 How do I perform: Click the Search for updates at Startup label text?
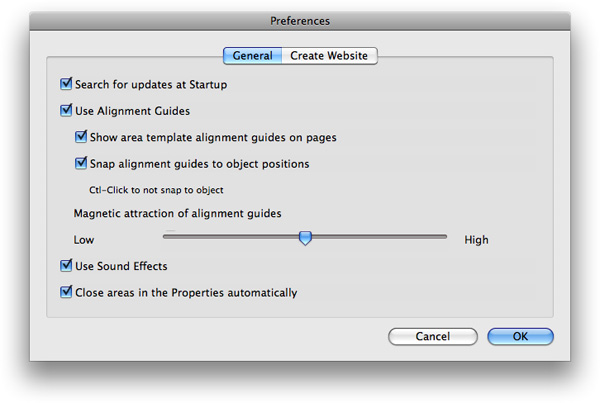coord(151,84)
